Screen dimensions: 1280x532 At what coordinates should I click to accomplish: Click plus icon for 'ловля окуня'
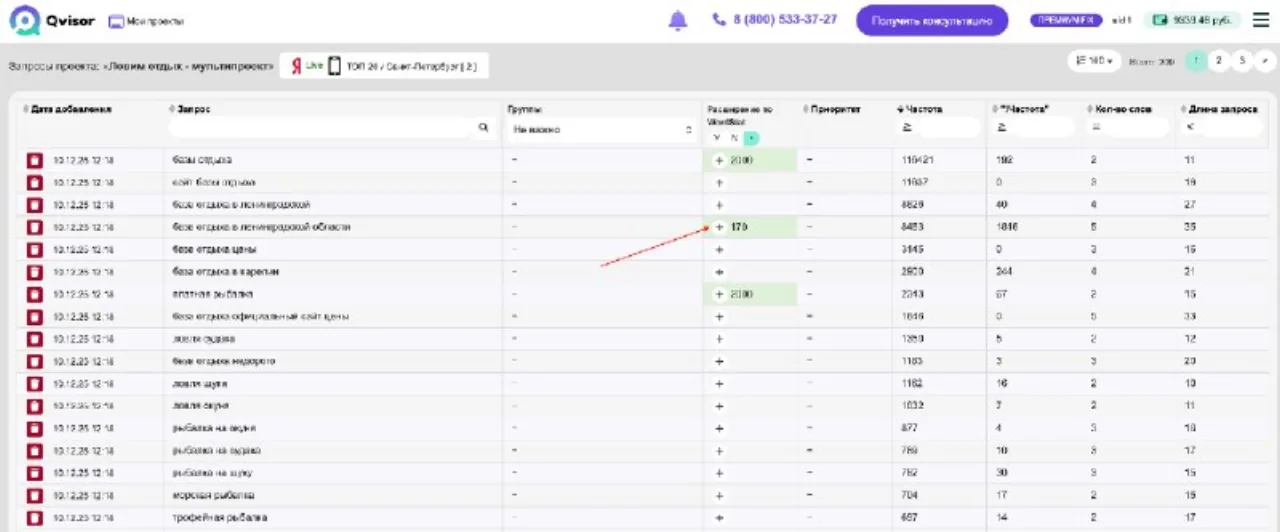[x=719, y=406]
